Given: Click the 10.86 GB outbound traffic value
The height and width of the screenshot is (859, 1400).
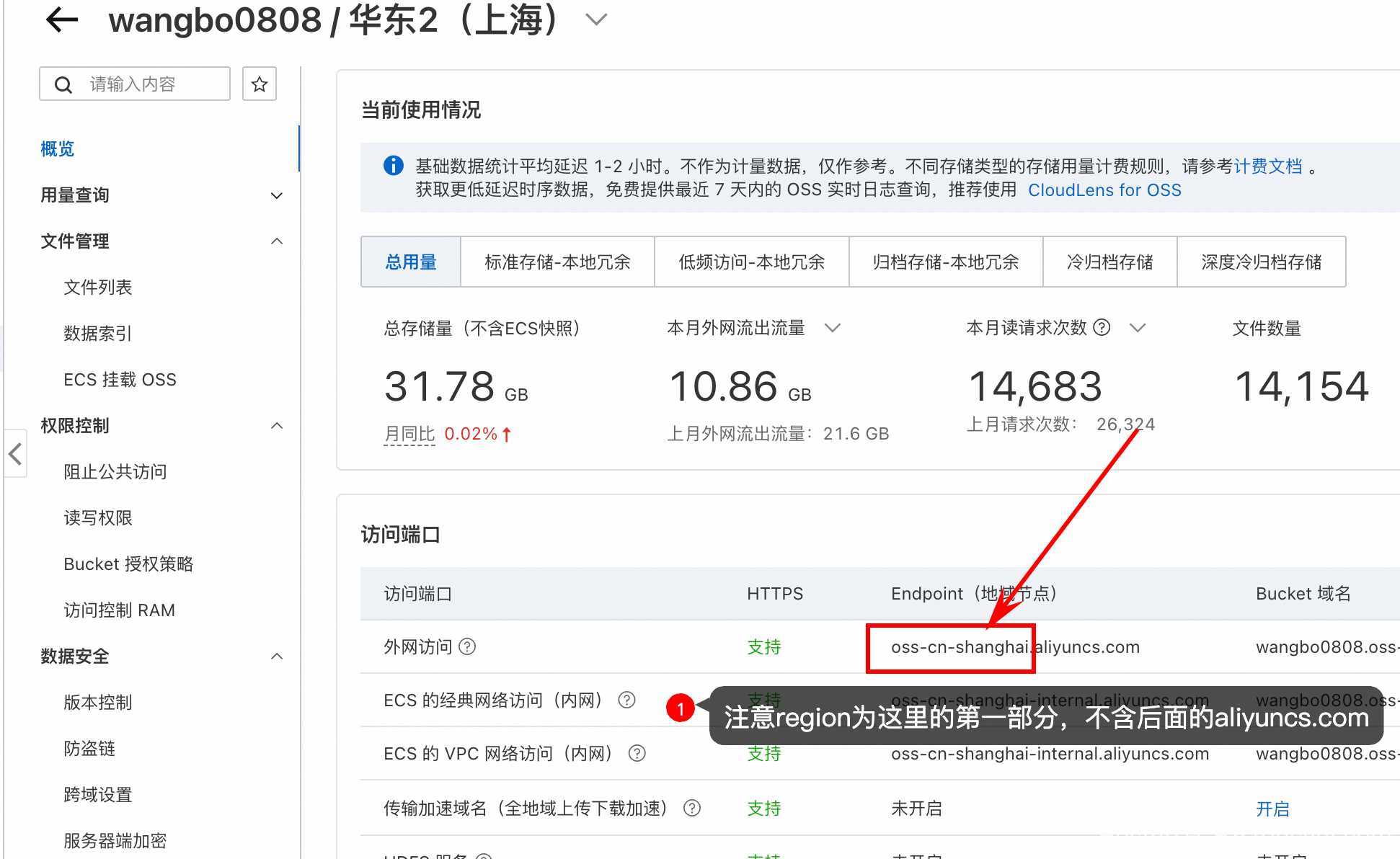Looking at the screenshot, I should pos(740,387).
